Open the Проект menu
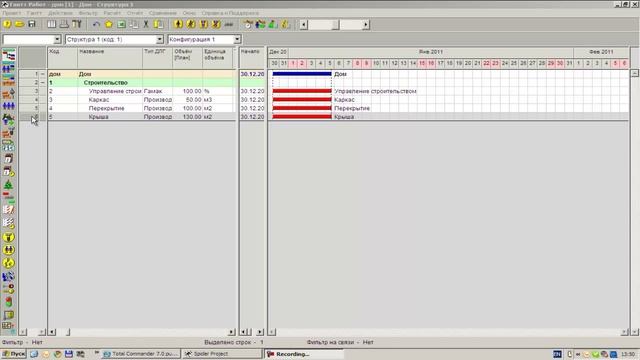 [11, 13]
